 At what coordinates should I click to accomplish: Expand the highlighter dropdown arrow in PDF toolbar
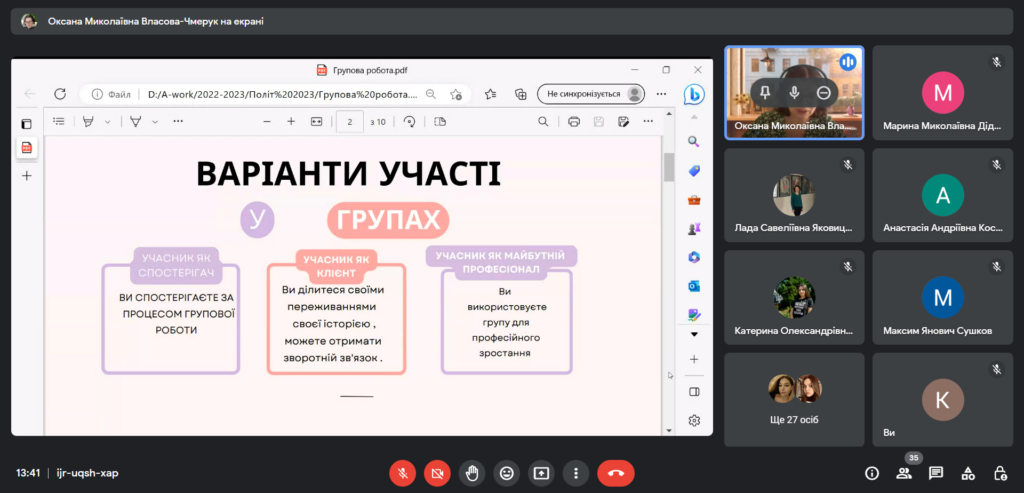pos(108,122)
